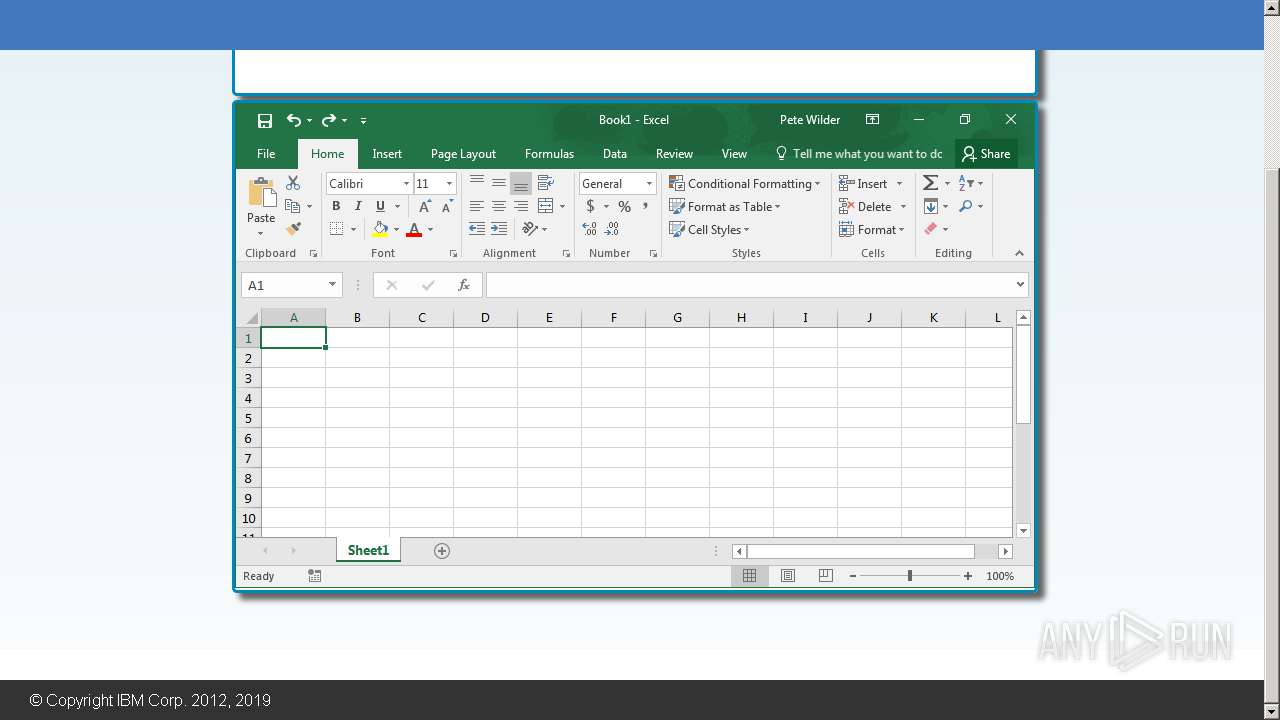Toggle Wrap Text in Alignment group
The width and height of the screenshot is (1280, 720).
546,183
